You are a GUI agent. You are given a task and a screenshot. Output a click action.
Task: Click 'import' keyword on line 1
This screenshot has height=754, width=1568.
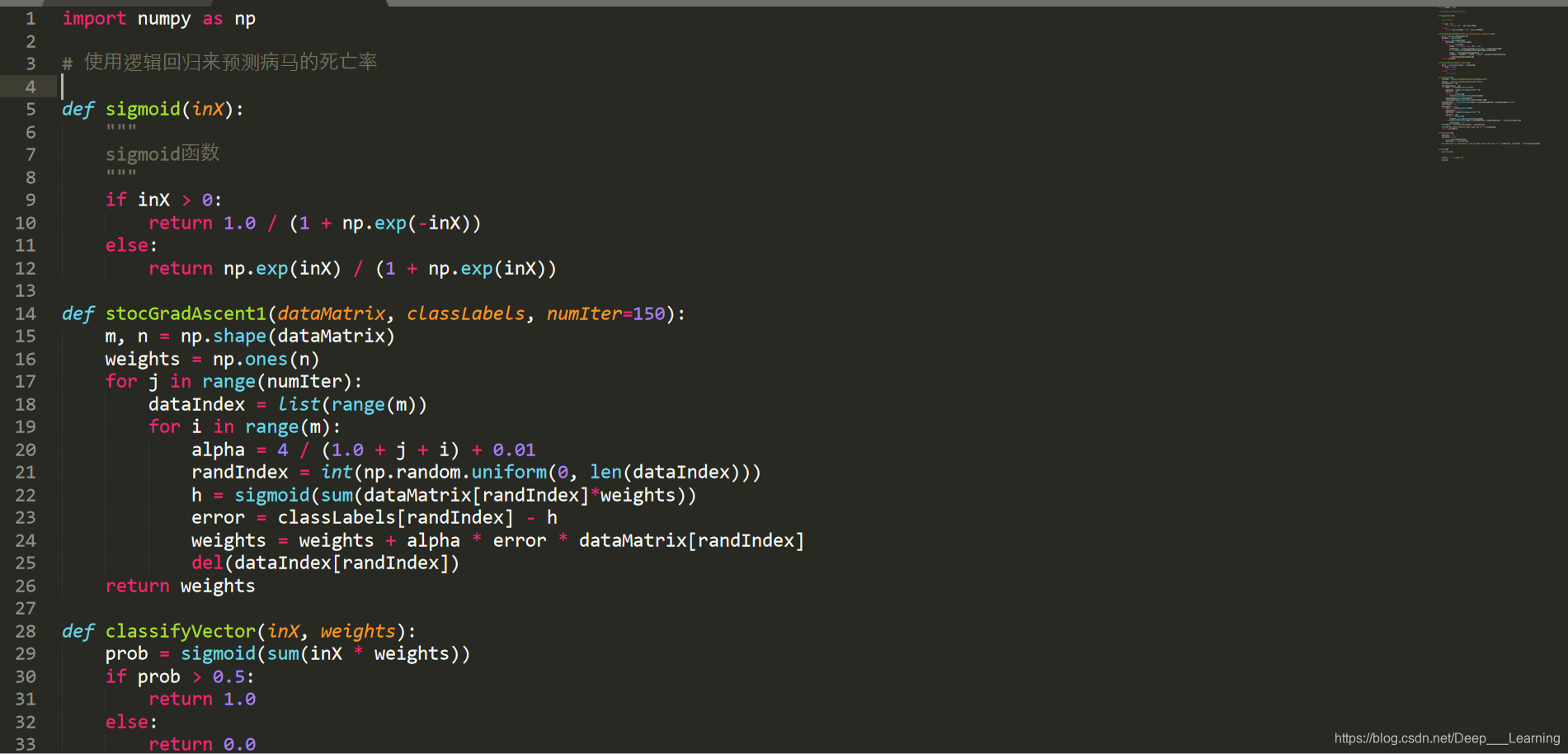(94, 18)
